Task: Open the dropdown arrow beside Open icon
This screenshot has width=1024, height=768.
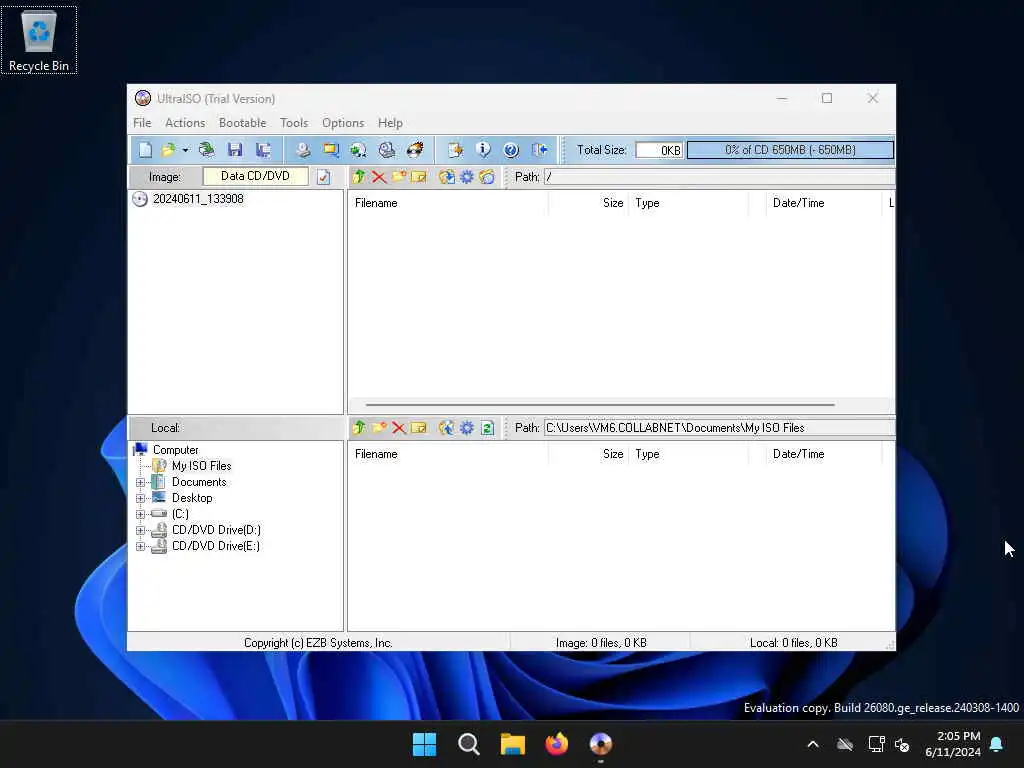Action: click(x=185, y=150)
